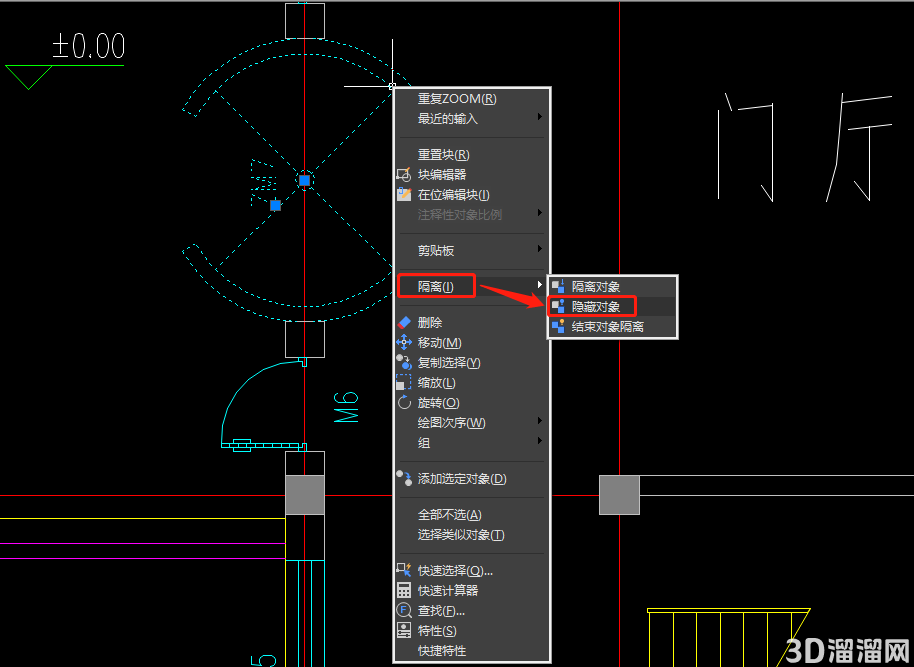Viewport: 914px width, 667px height.
Task: Click the blue center grip on door block
Action: tap(304, 180)
